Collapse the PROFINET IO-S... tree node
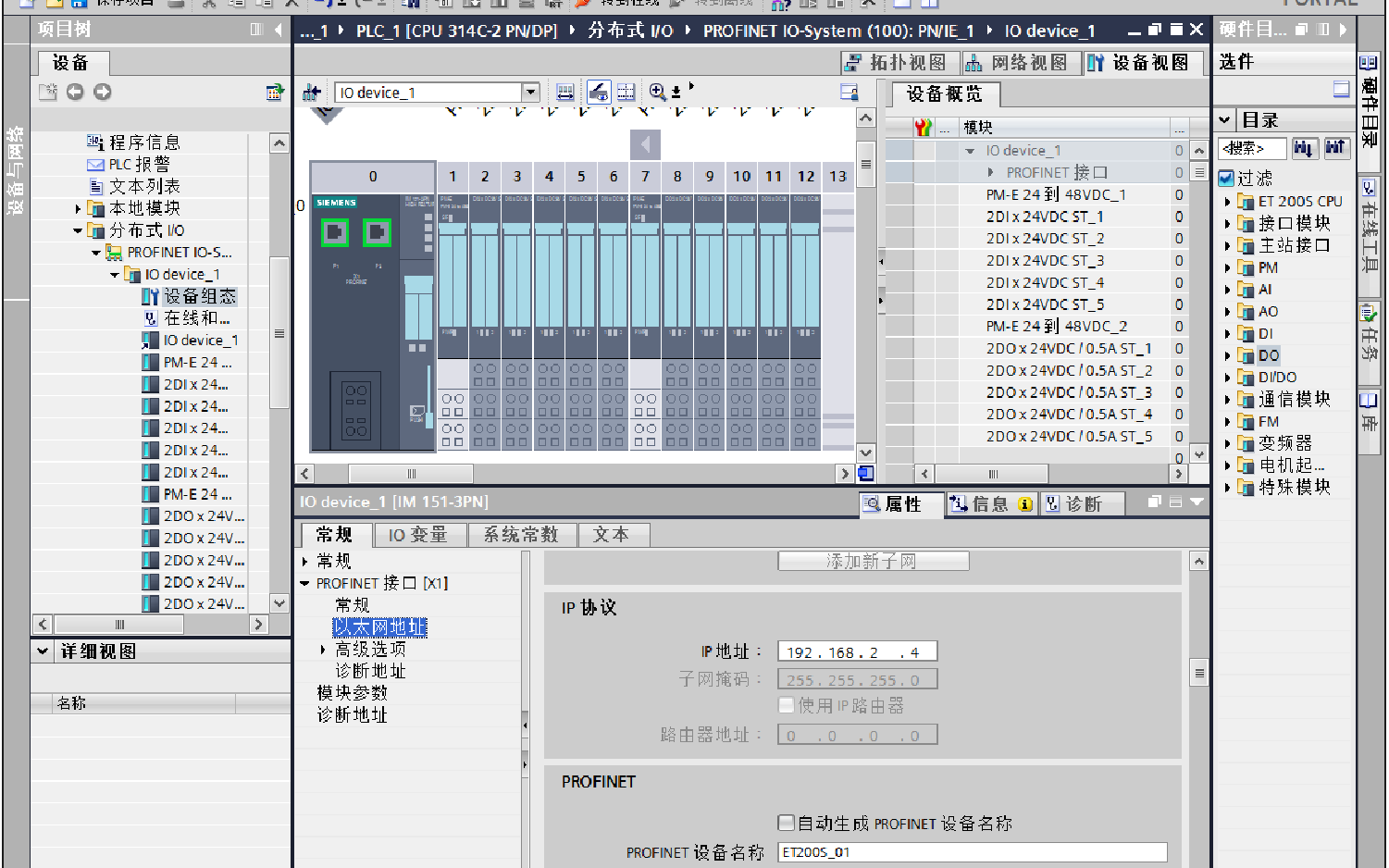Image resolution: width=1389 pixels, height=868 pixels. 96,253
